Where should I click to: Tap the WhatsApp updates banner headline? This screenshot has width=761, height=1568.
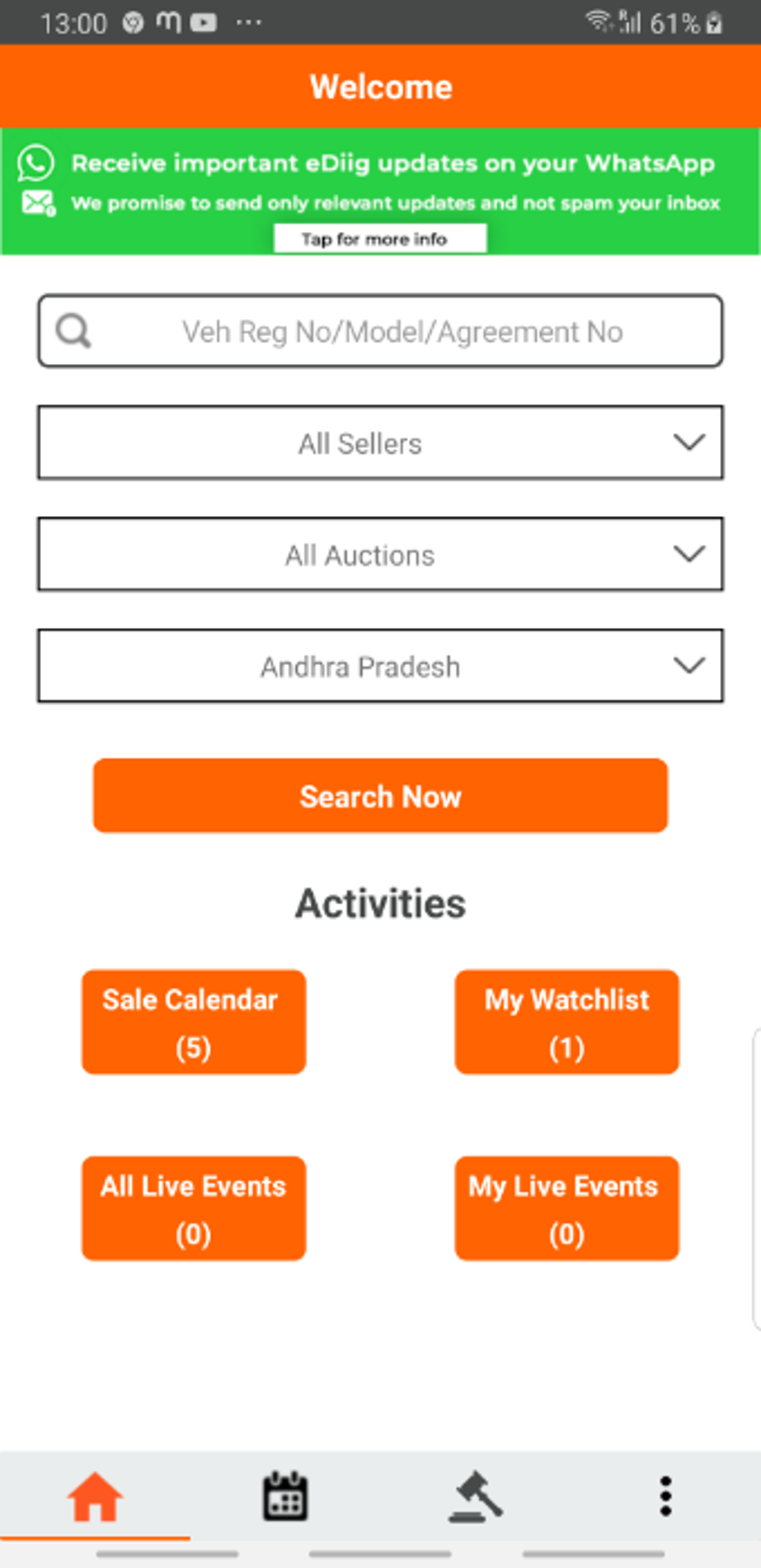[x=392, y=163]
